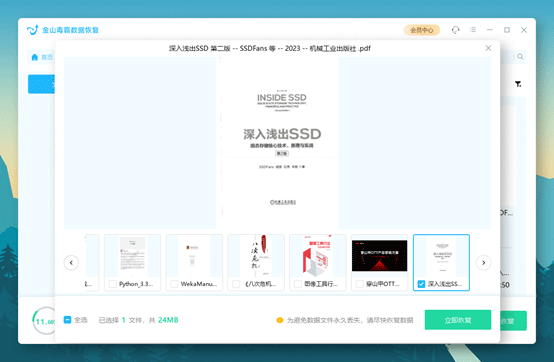Click the 24MB selected size text
This screenshot has width=554, height=362.
[168, 320]
